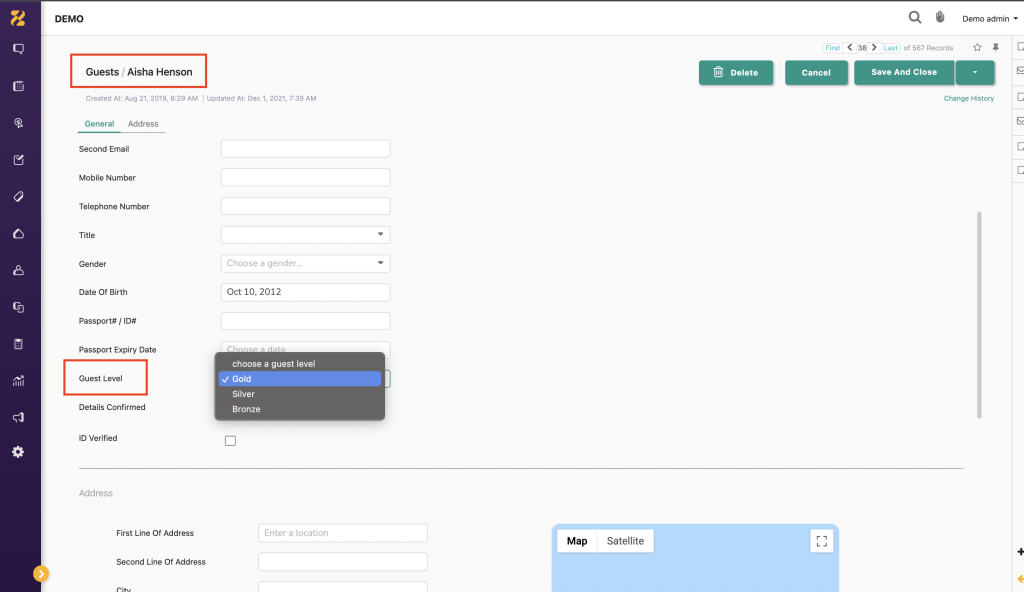
Task: Select Bronze guest level
Action: [x=300, y=409]
